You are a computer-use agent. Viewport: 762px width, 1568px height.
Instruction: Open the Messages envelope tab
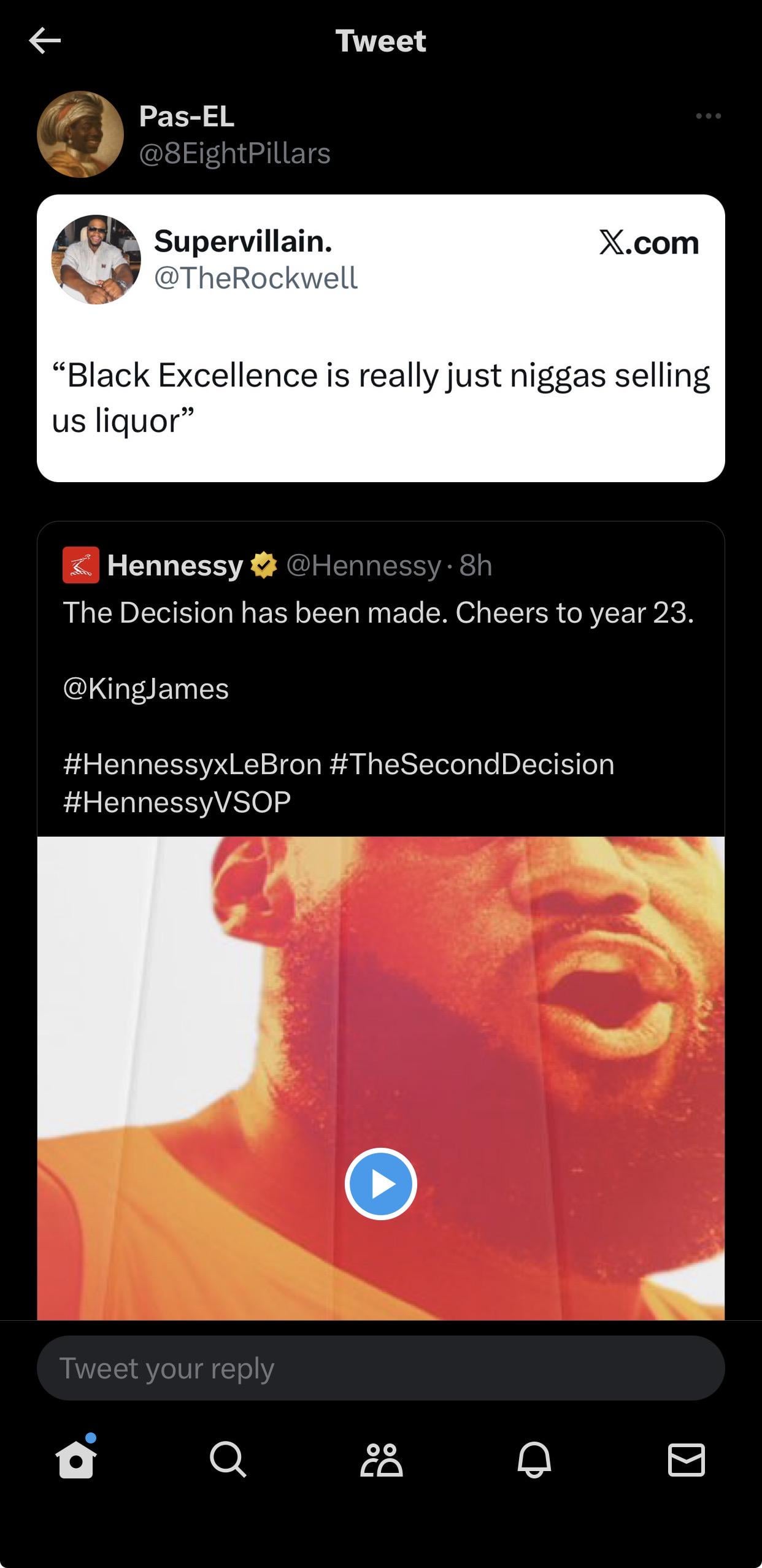pyautogui.click(x=686, y=1459)
